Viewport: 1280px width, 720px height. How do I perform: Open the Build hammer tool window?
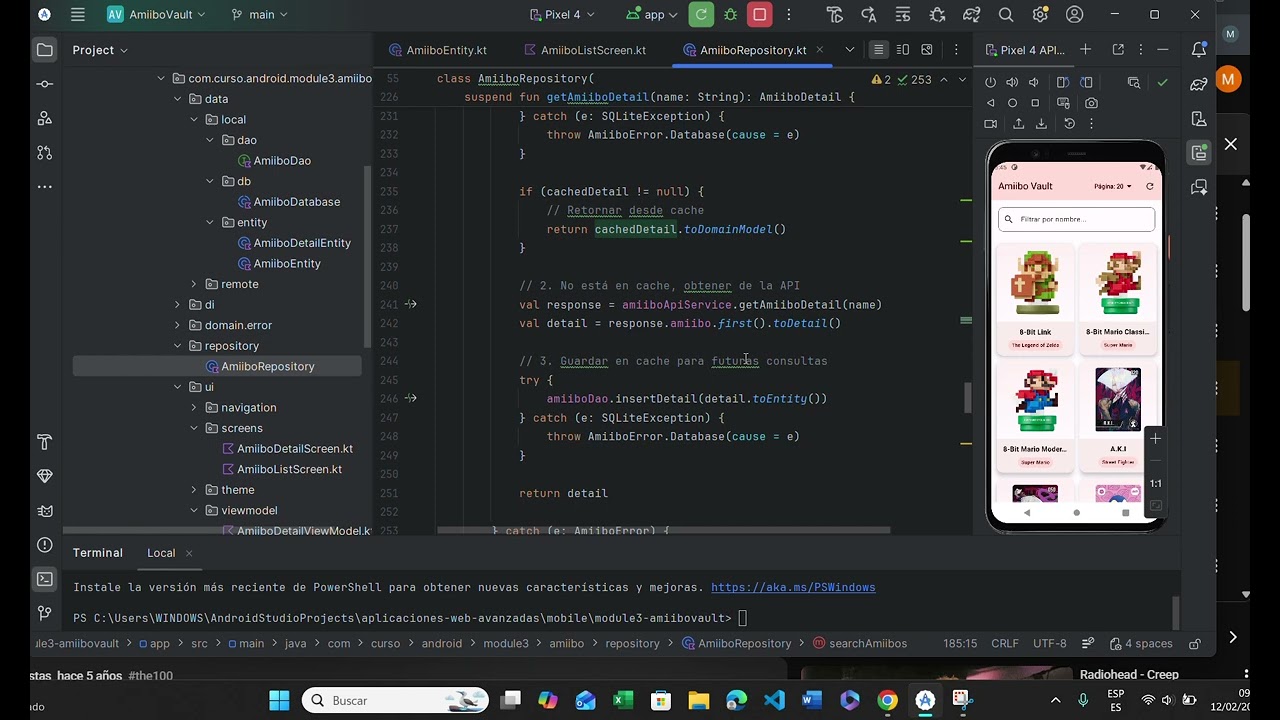point(44,442)
